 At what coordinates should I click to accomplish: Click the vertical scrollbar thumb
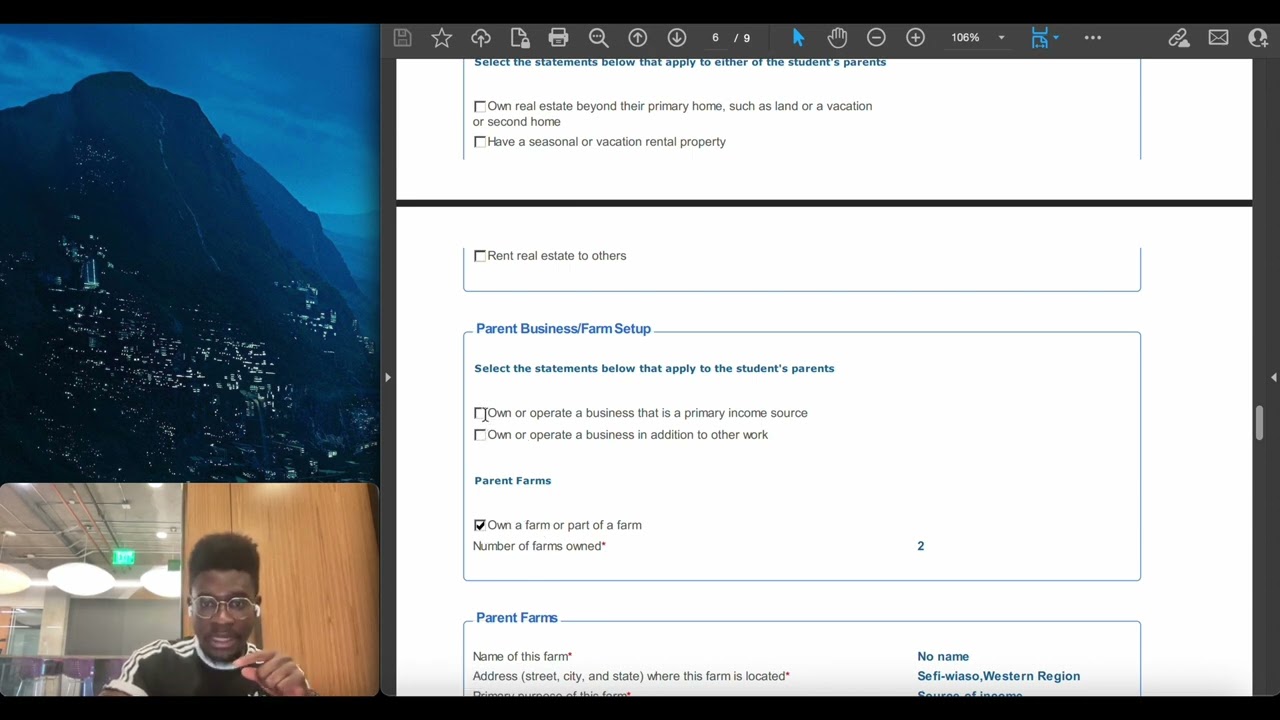[1260, 422]
